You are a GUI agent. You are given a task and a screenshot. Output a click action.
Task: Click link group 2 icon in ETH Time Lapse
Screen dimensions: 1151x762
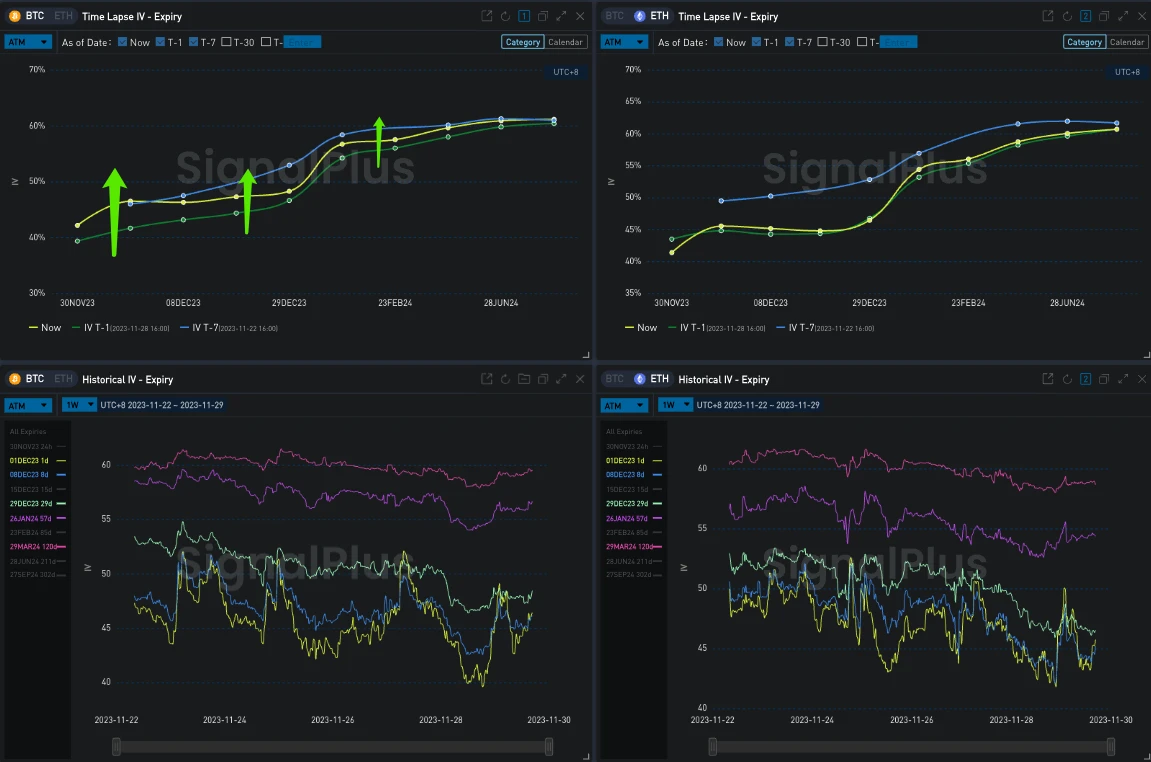point(1085,16)
